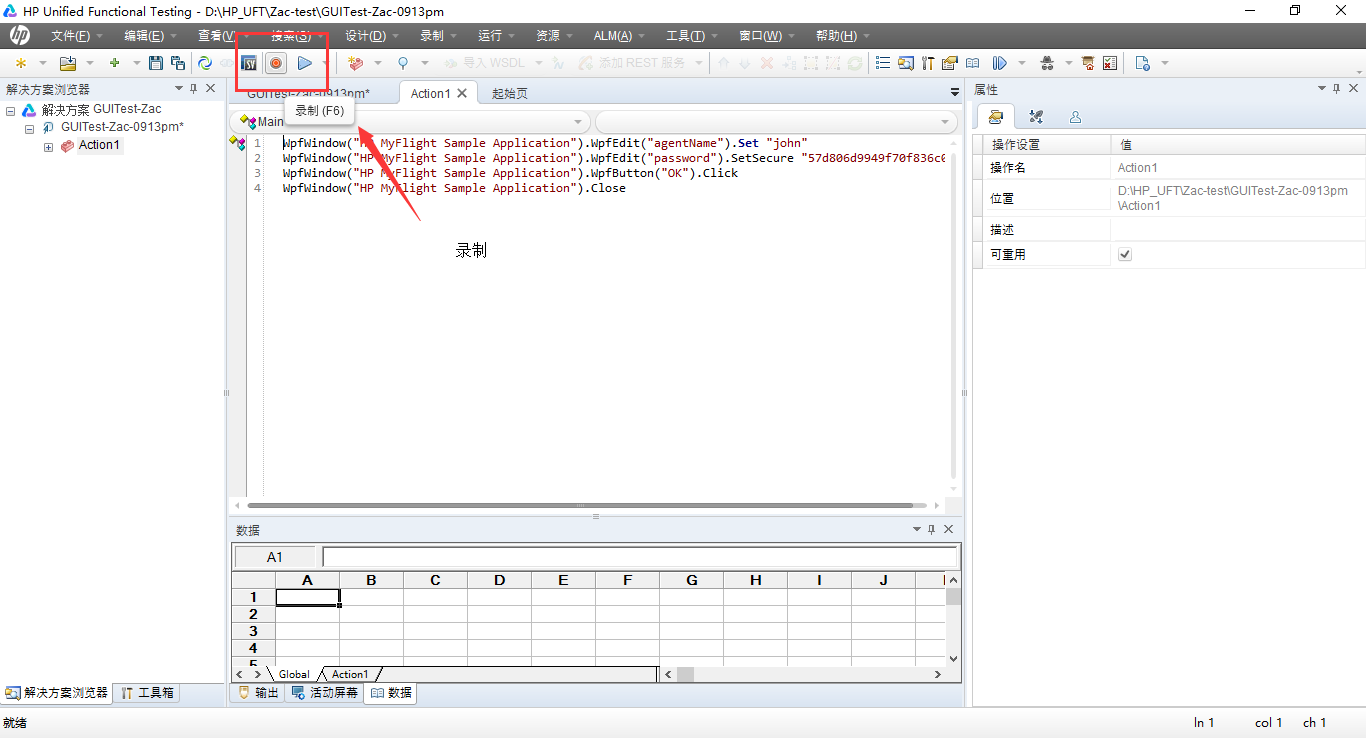This screenshot has width=1366, height=738.
Task: Click the New test asterisk icon
Action: (x=20, y=63)
